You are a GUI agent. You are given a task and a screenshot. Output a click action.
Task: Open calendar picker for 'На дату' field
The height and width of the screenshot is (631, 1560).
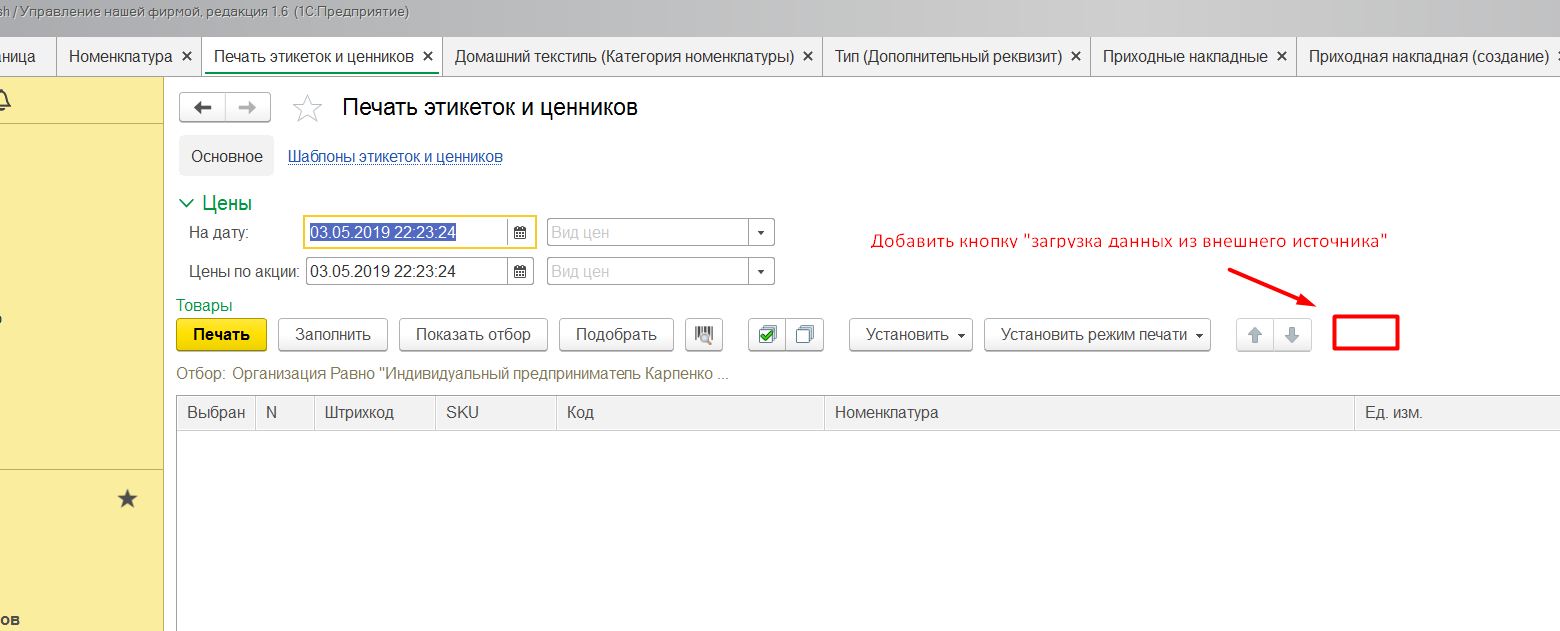tap(520, 232)
